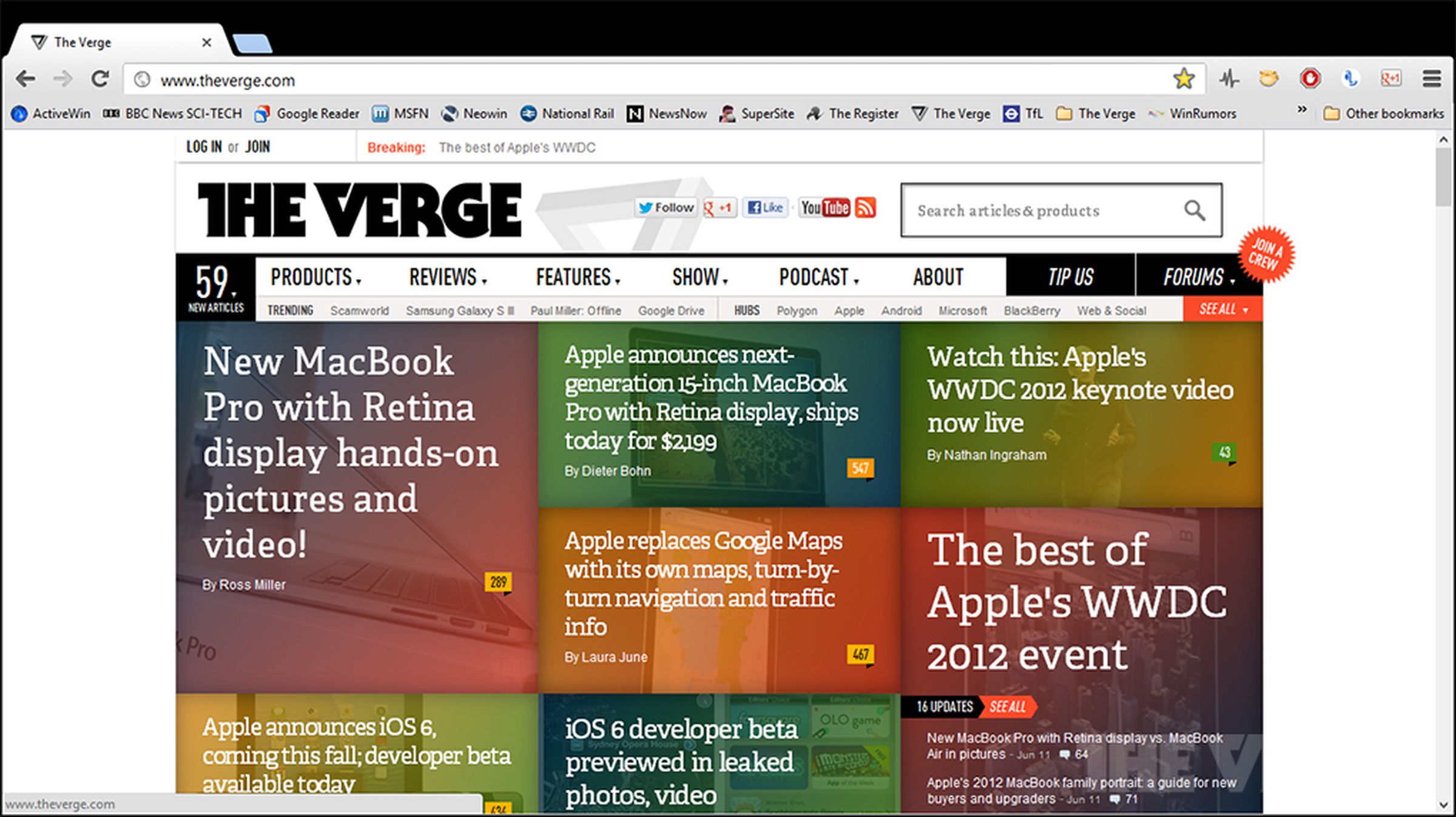The width and height of the screenshot is (1456, 817).
Task: Click the JOIN link
Action: pyautogui.click(x=257, y=147)
